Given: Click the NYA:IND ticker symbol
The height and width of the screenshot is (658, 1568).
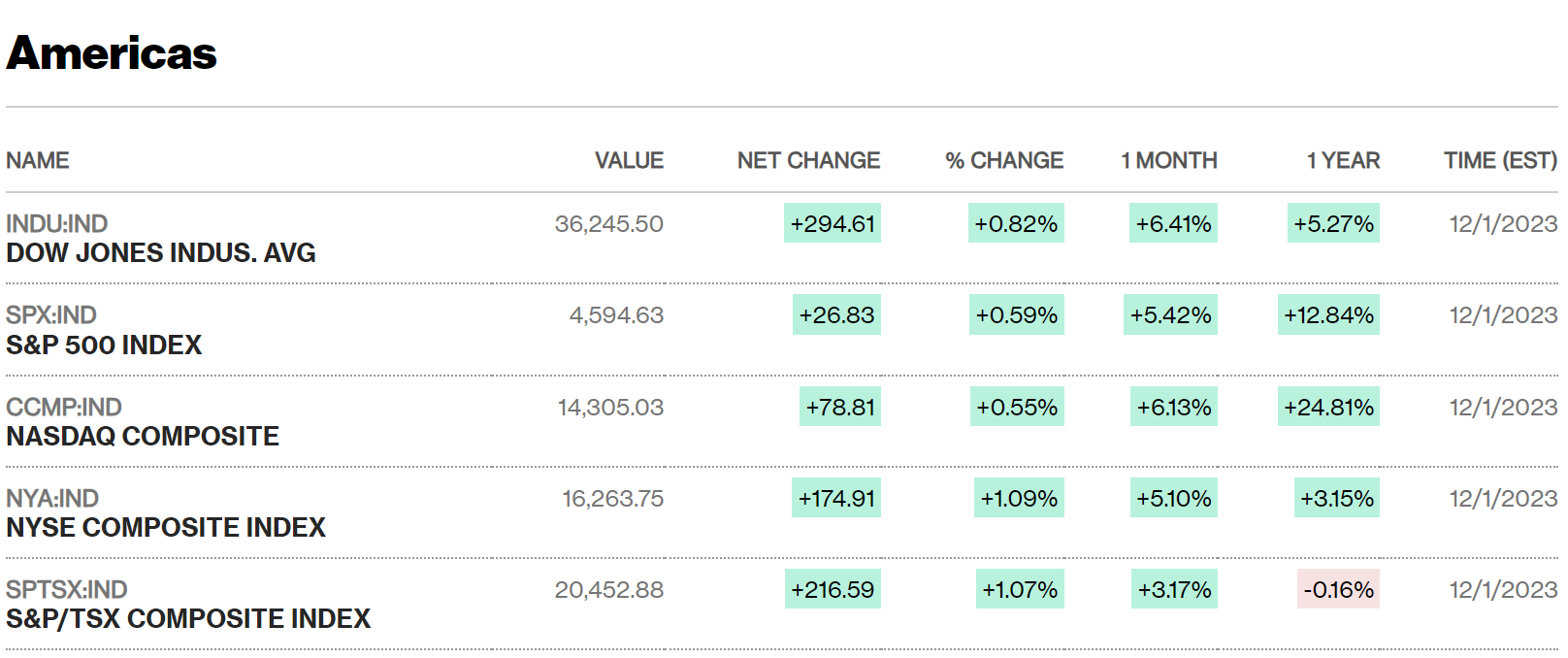Looking at the screenshot, I should tap(52, 499).
